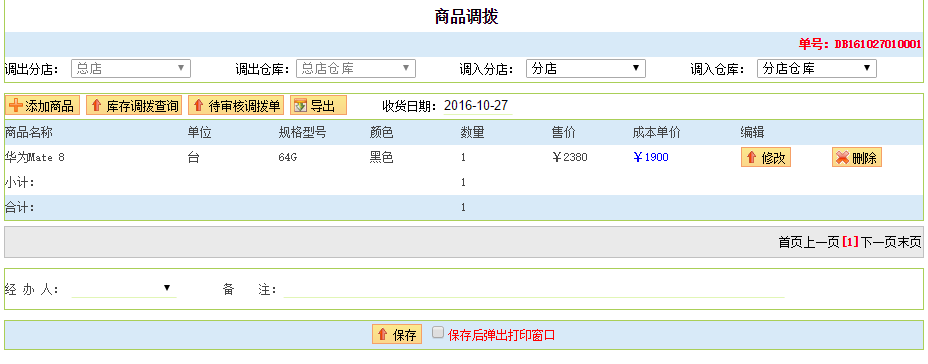
Task: Delete the 华为Mate 8 row with 删除
Action: pos(857,157)
